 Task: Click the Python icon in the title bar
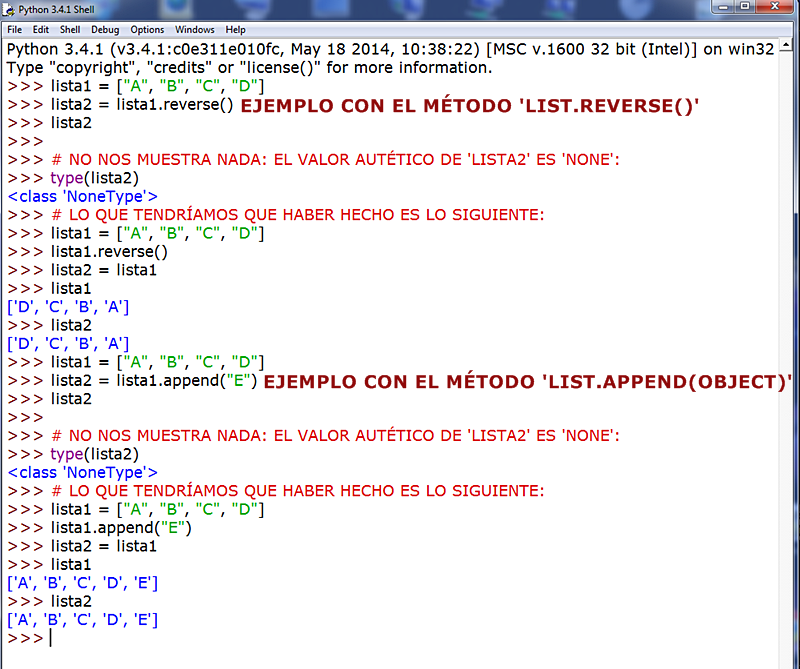pos(8,8)
